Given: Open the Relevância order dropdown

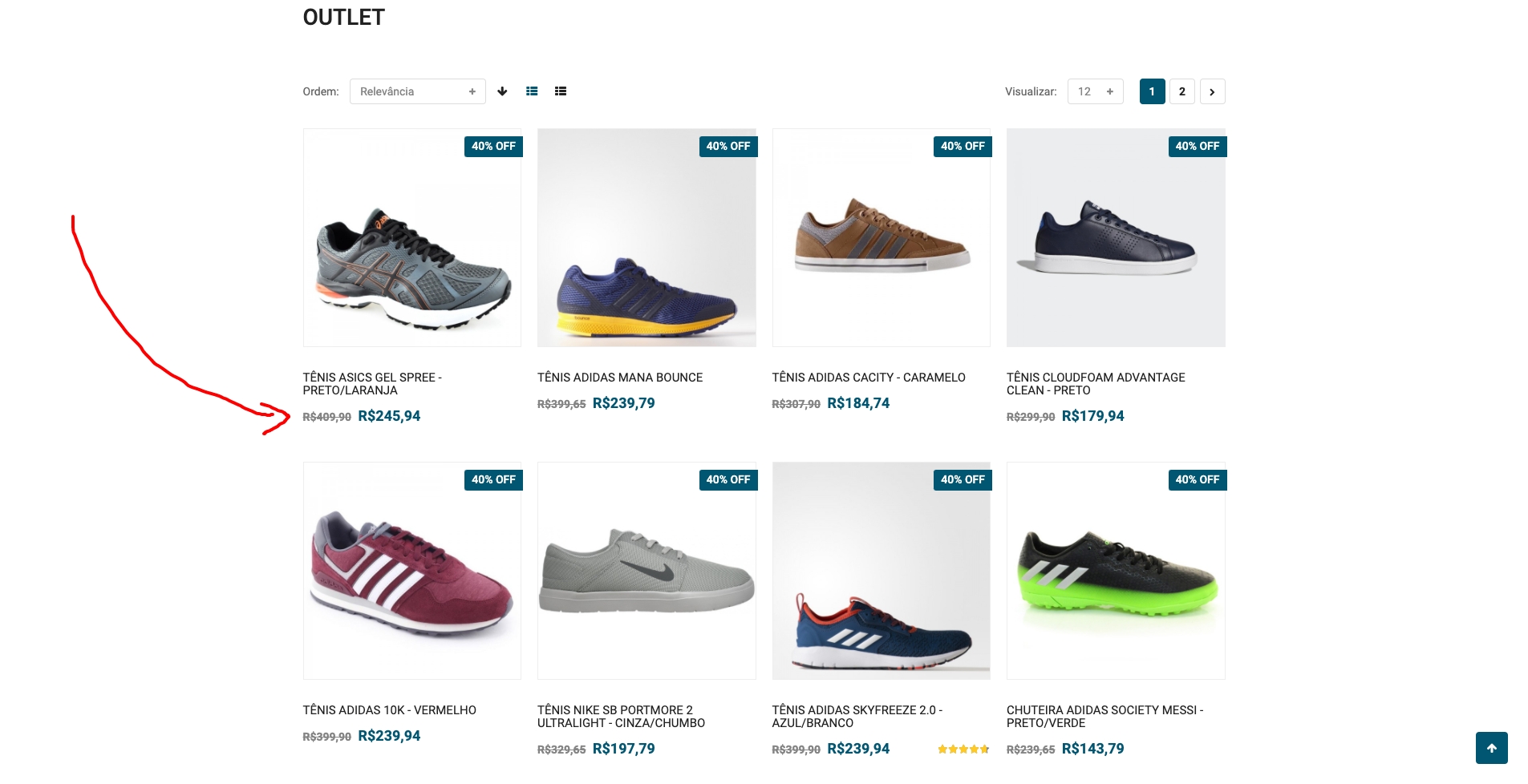Looking at the screenshot, I should point(417,91).
